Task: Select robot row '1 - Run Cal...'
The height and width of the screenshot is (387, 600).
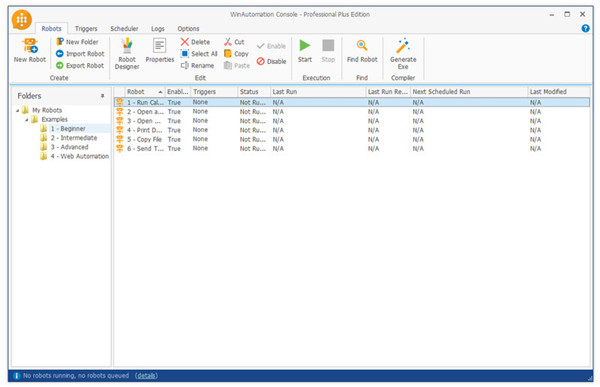Action: (352, 102)
